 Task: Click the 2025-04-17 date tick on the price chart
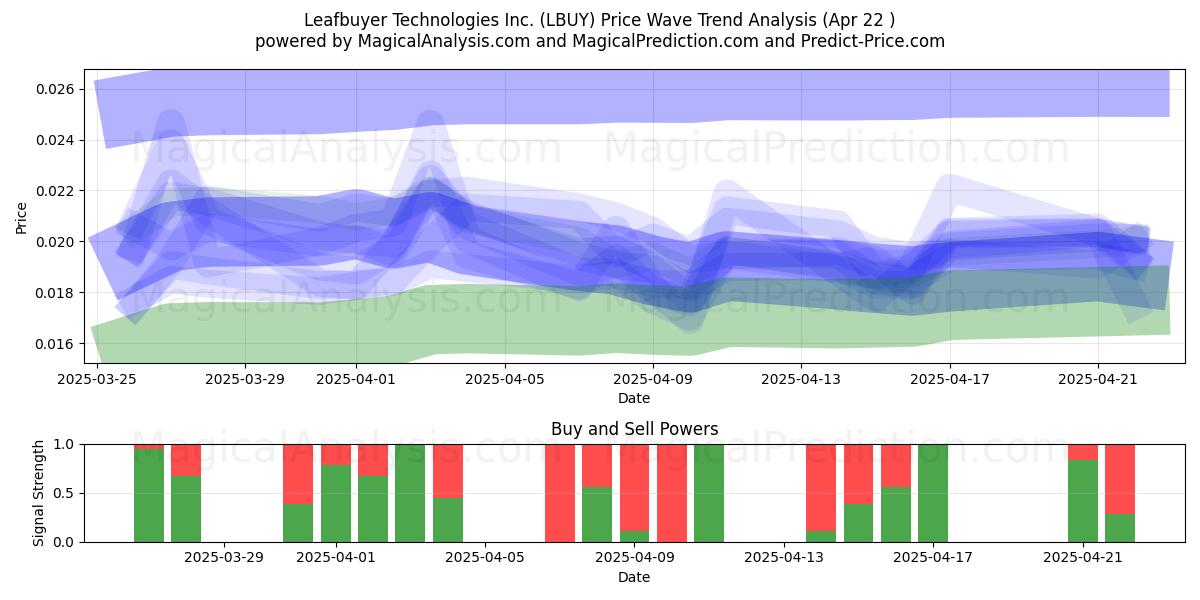coord(950,379)
